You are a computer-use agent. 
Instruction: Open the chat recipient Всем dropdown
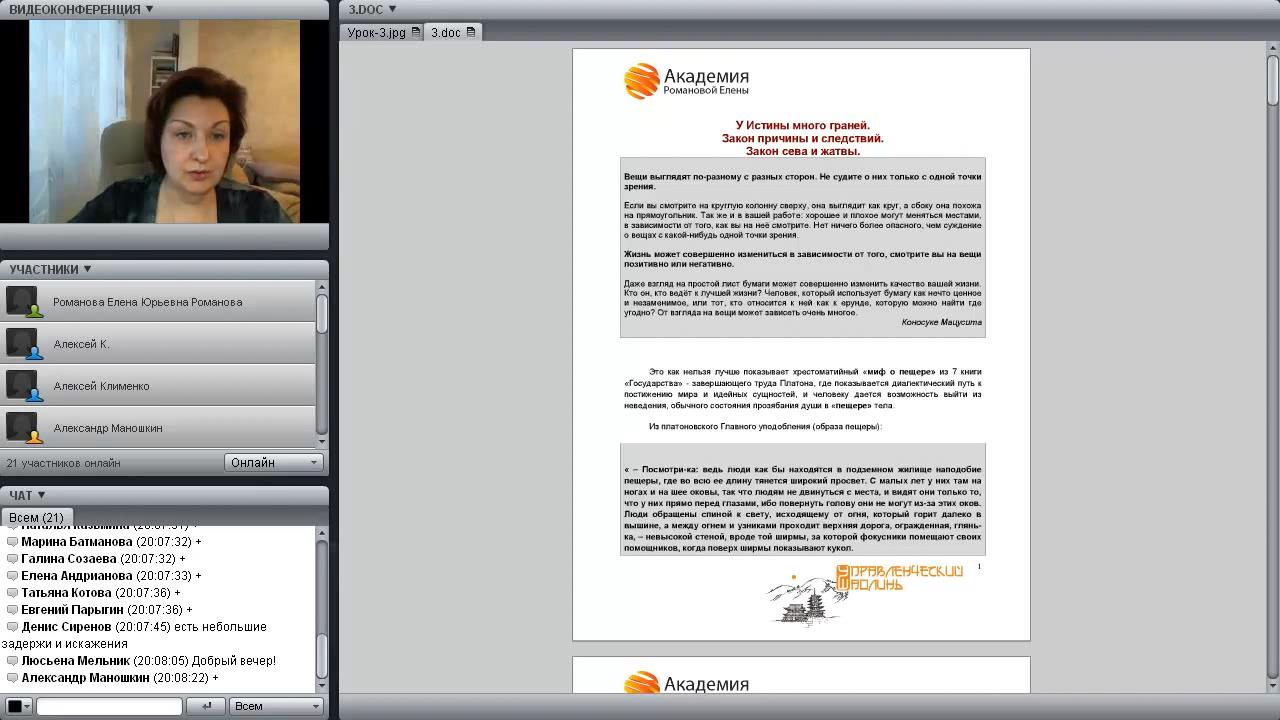coord(276,706)
